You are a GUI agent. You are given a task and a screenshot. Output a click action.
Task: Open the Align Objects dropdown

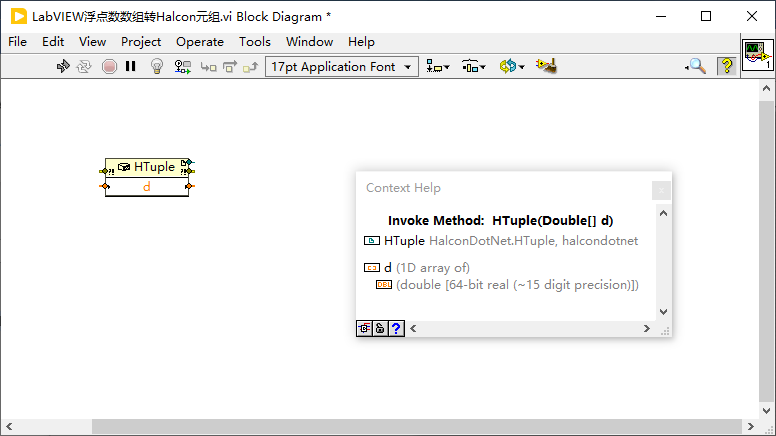click(x=438, y=66)
